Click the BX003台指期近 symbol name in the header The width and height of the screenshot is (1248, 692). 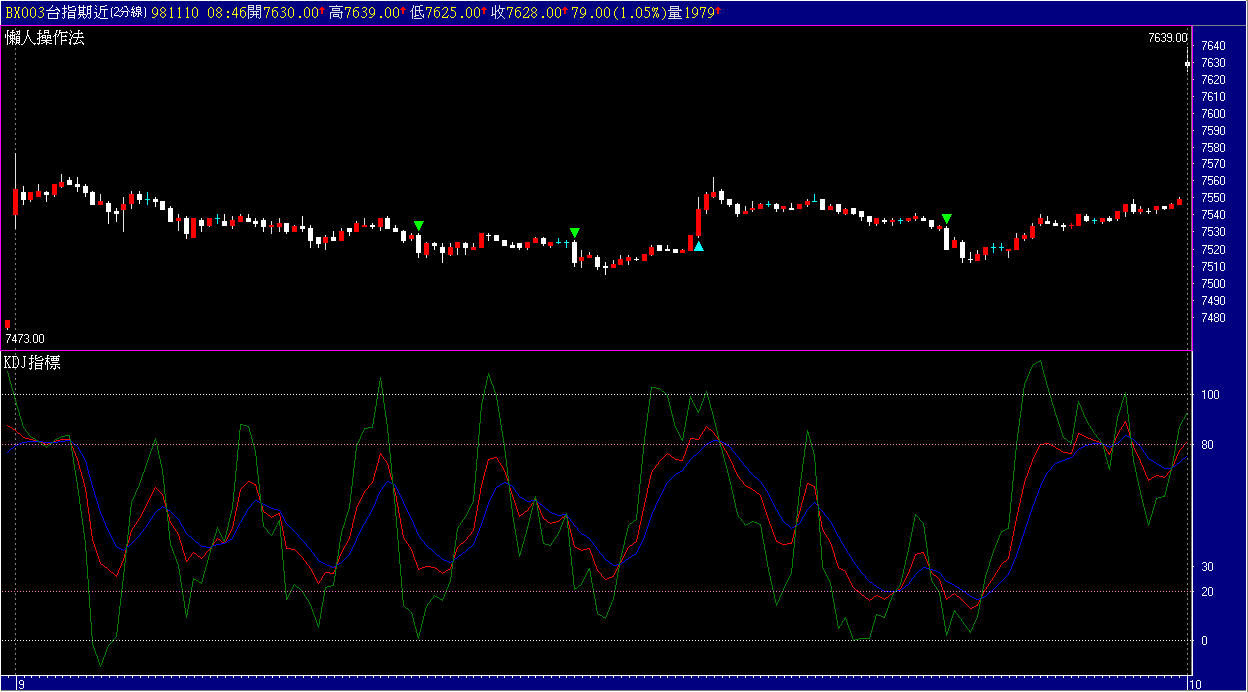tap(55, 12)
